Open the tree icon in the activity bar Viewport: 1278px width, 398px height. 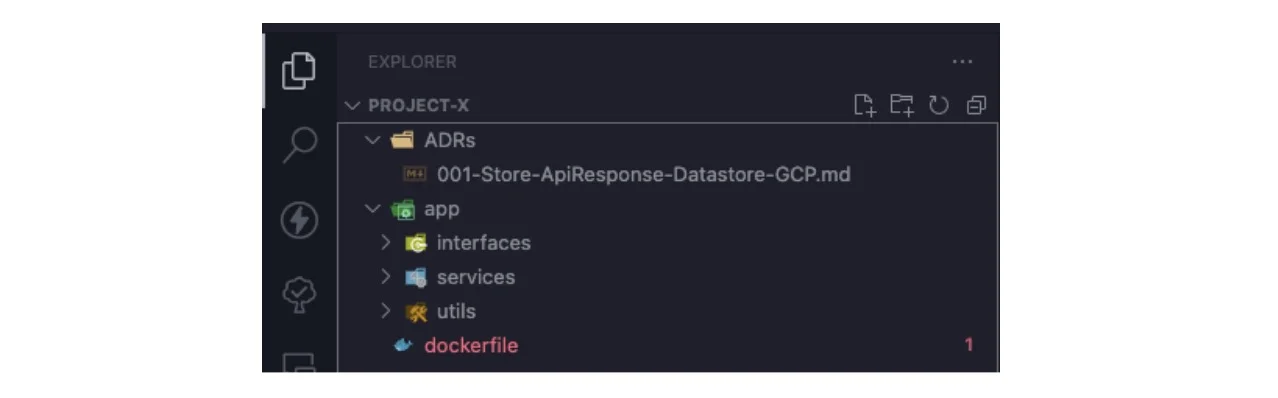point(299,294)
